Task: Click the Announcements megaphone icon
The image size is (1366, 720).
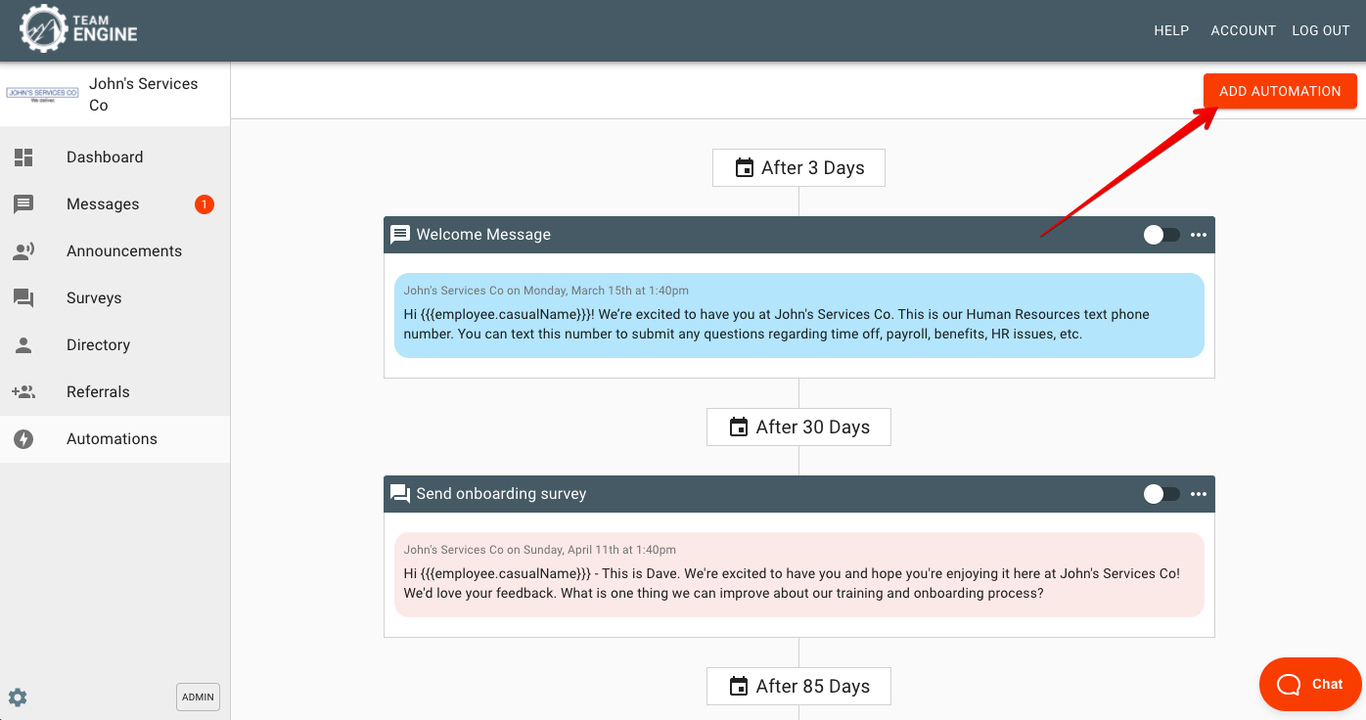Action: (x=24, y=251)
